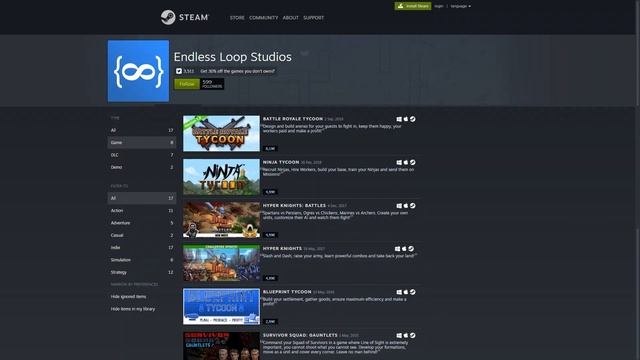Click the SteamOS icon on Battle Royale Tycoon row
Screen dimensions: 640x360
click(x=413, y=119)
